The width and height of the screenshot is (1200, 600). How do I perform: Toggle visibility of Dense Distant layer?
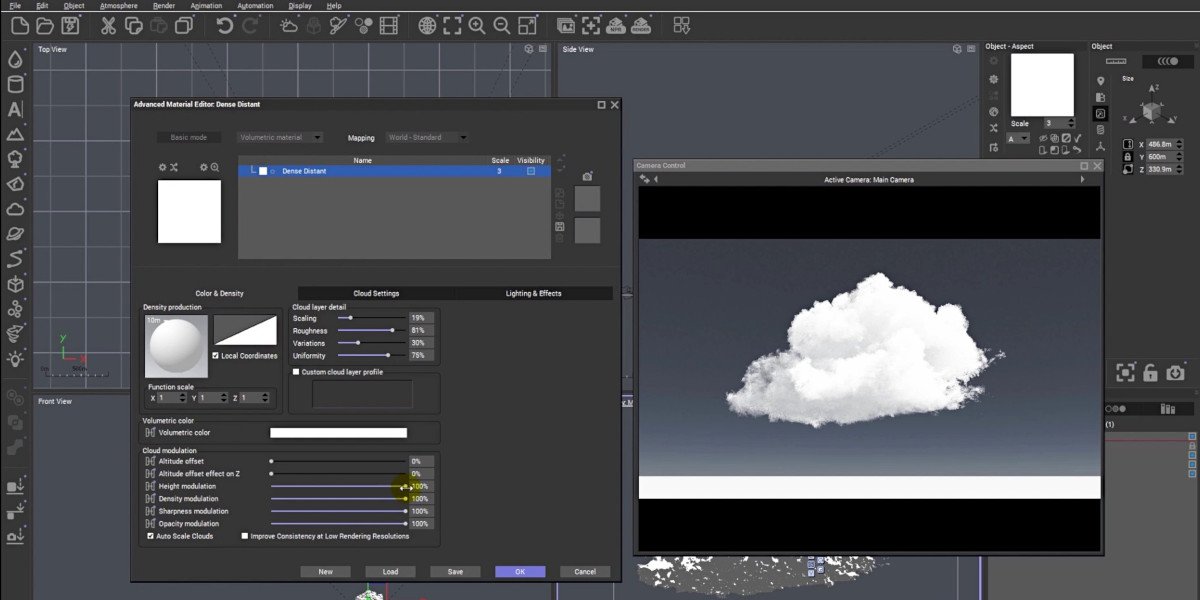coord(531,171)
